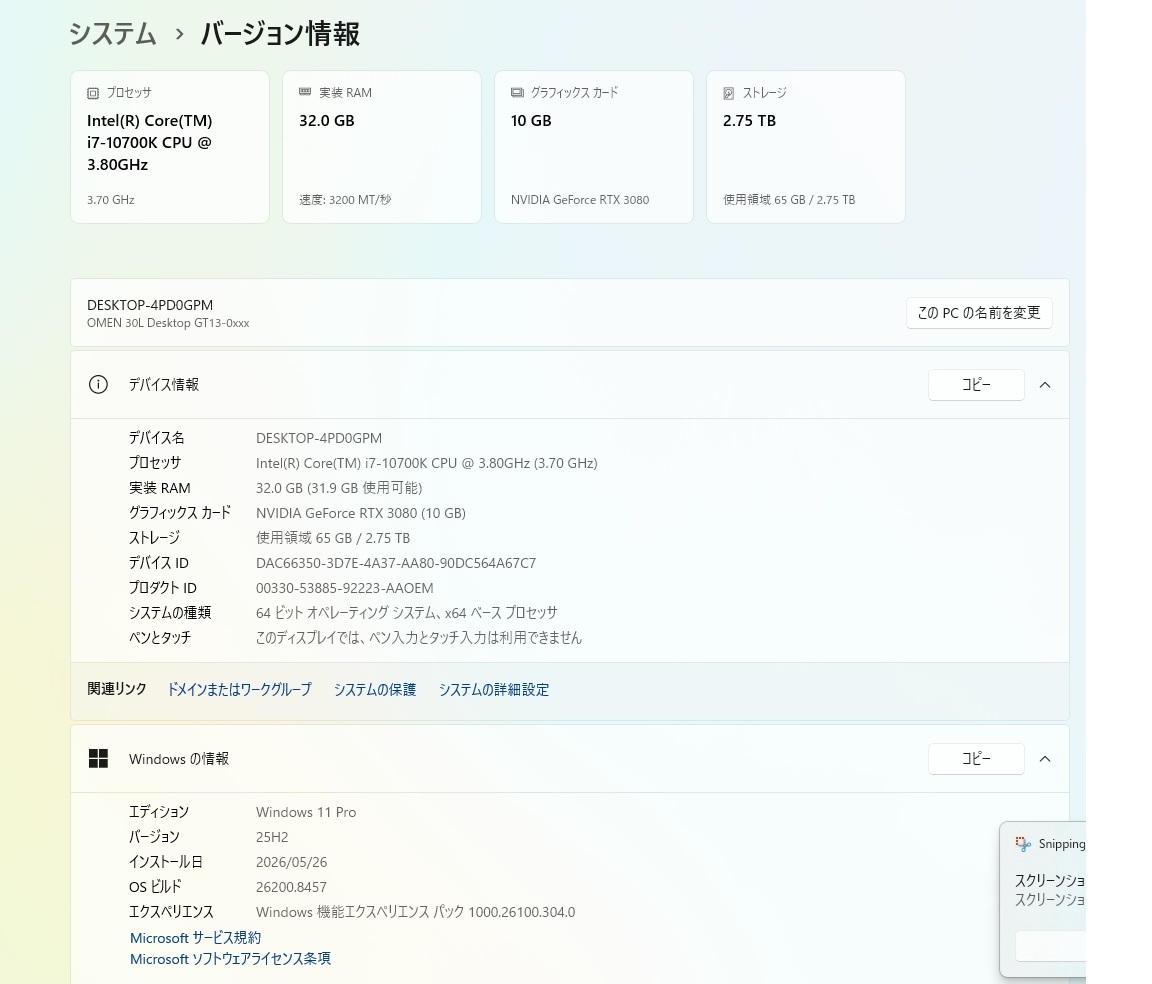The image size is (1152, 984).
Task: Click 64 ビット オペレーティング システム value
Action: pyautogui.click(x=406, y=613)
